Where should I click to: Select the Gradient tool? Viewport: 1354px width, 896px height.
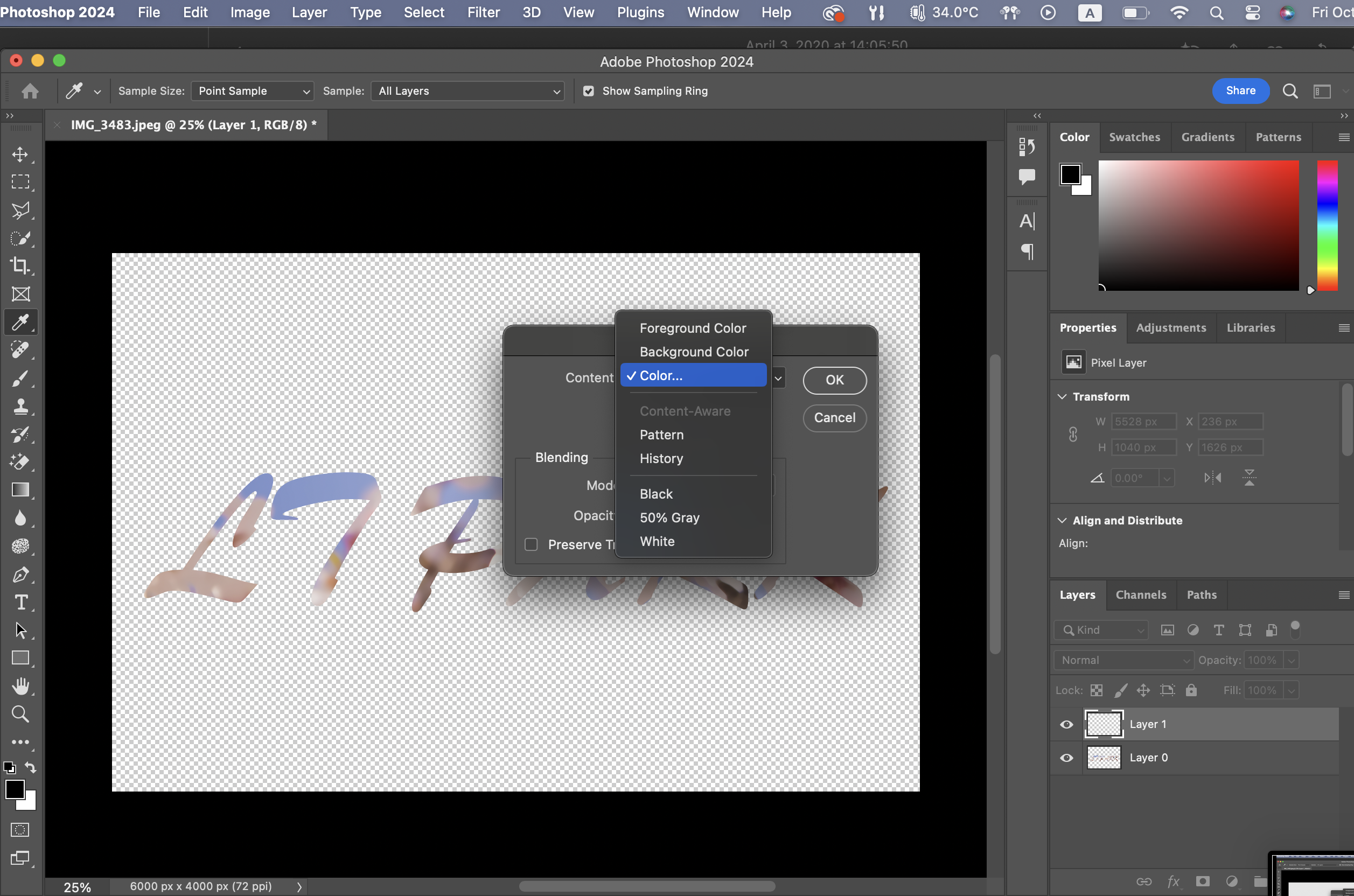tap(20, 491)
